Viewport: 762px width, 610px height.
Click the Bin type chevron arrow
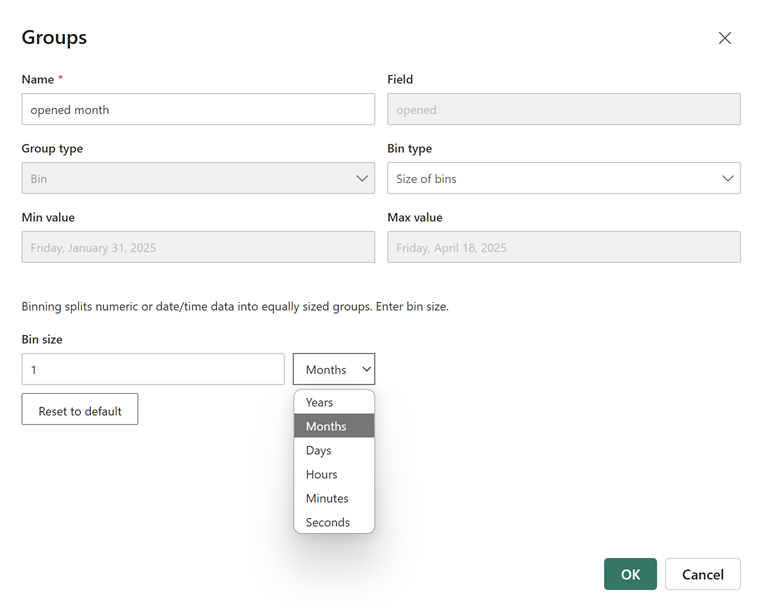pos(727,179)
